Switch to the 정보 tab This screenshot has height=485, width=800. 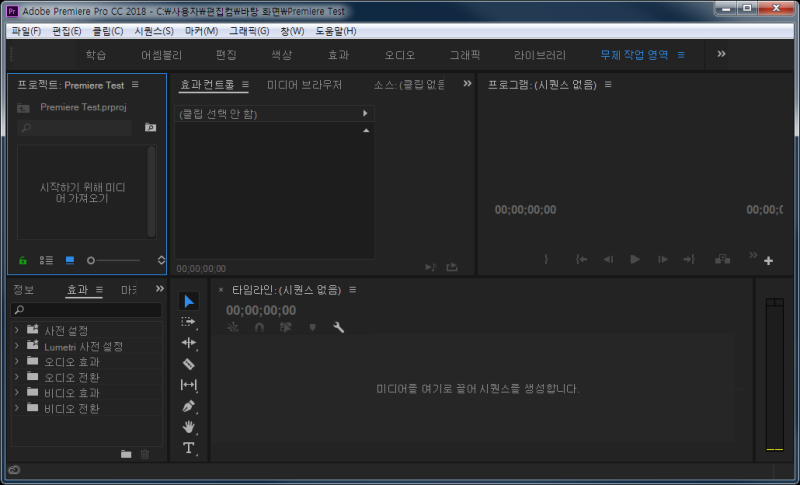pos(23,290)
